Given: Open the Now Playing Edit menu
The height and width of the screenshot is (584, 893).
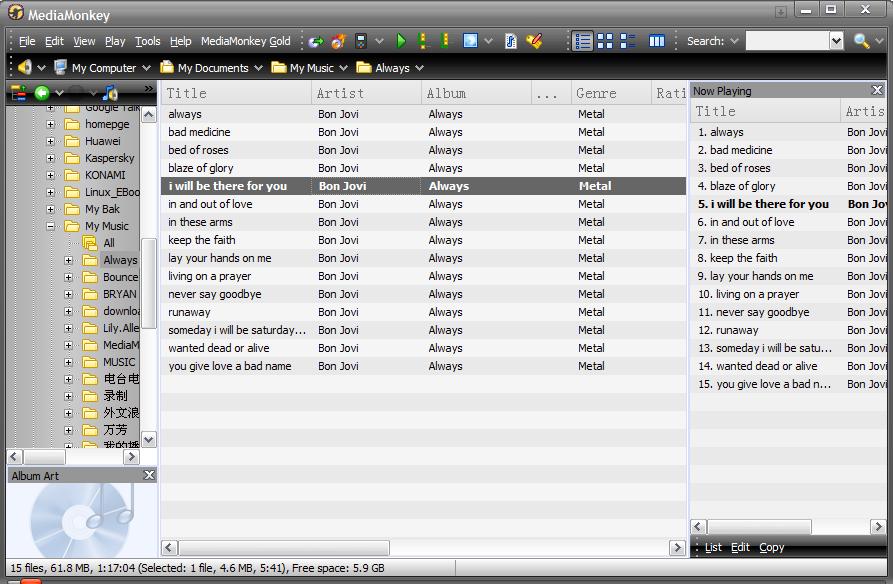Looking at the screenshot, I should 740,547.
